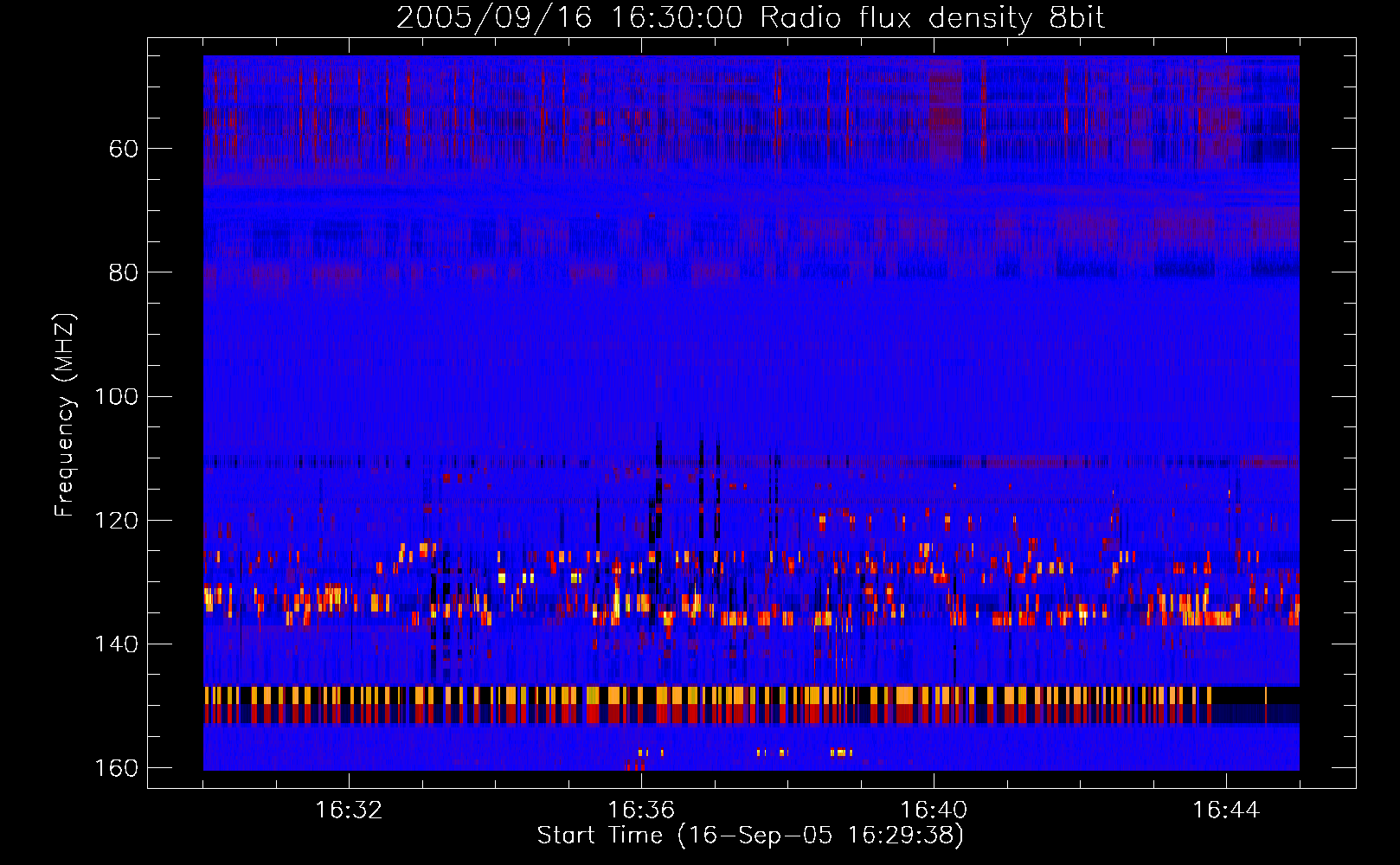Screen dimensions: 1400x865
Task: Click the 16:36 time tick label
Action: pyautogui.click(x=641, y=811)
